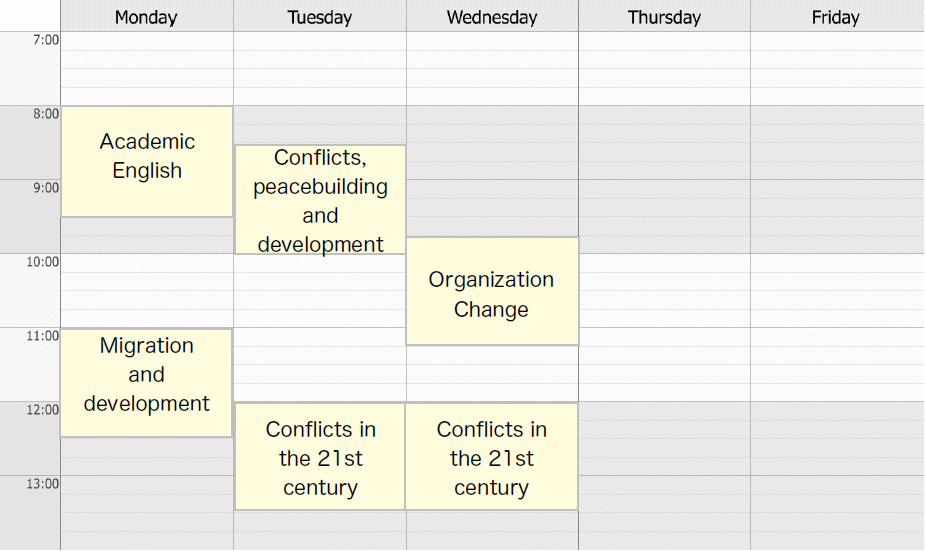
Task: Open the Academic English event on Monday
Action: click(x=147, y=161)
